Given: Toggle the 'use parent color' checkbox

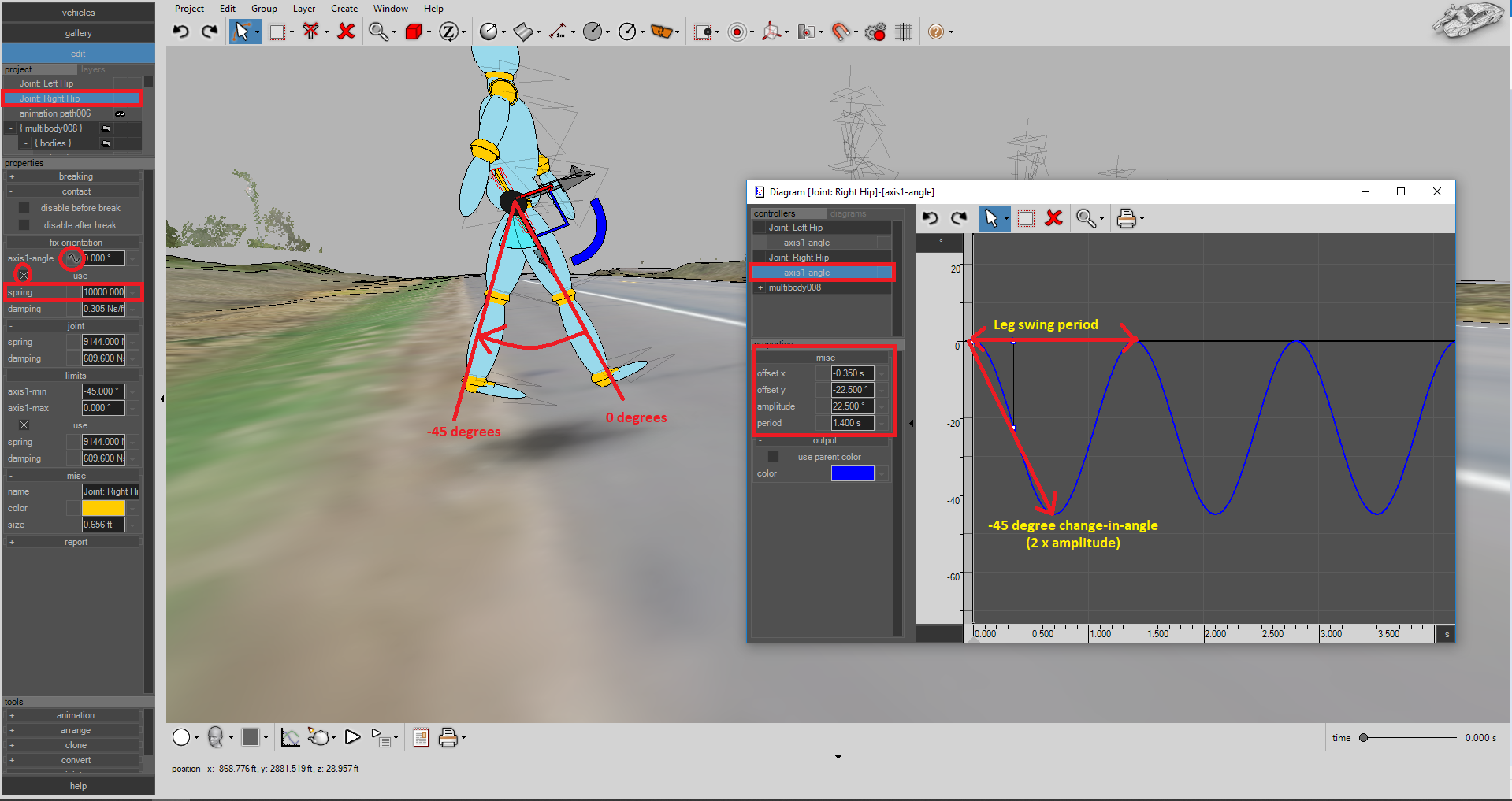Looking at the screenshot, I should (x=773, y=457).
